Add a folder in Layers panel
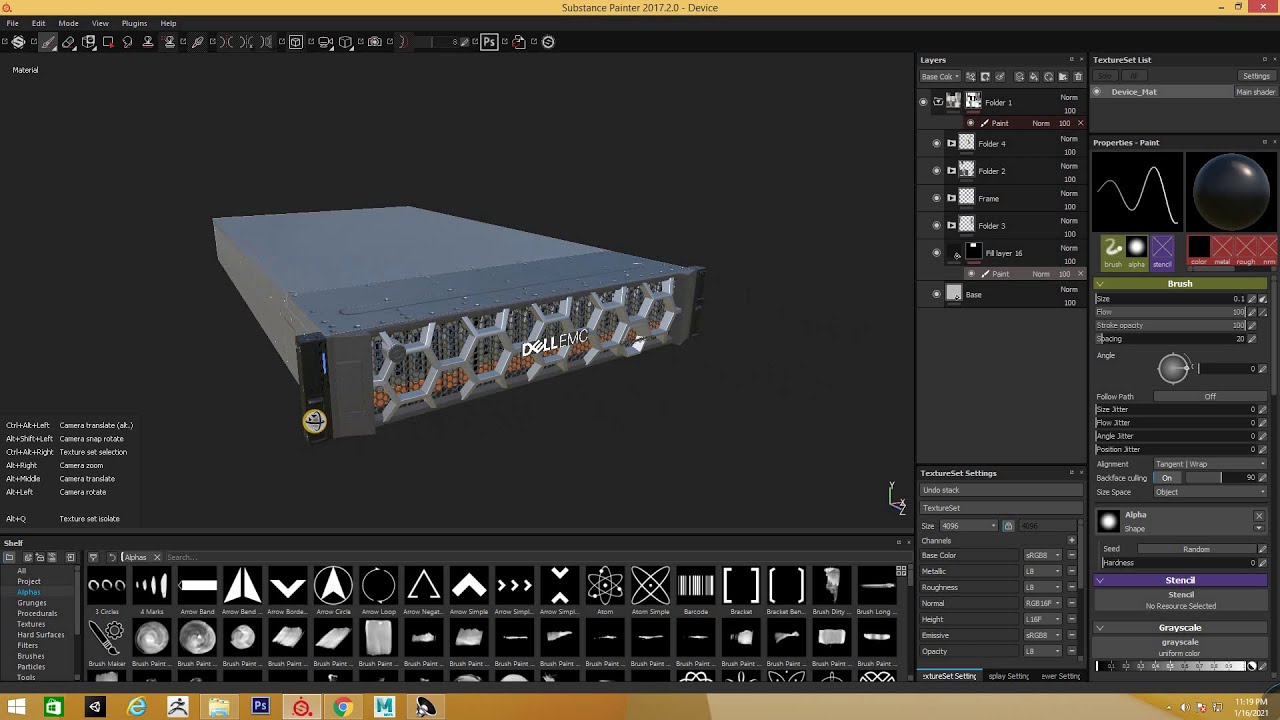This screenshot has width=1280, height=720. tap(1064, 77)
